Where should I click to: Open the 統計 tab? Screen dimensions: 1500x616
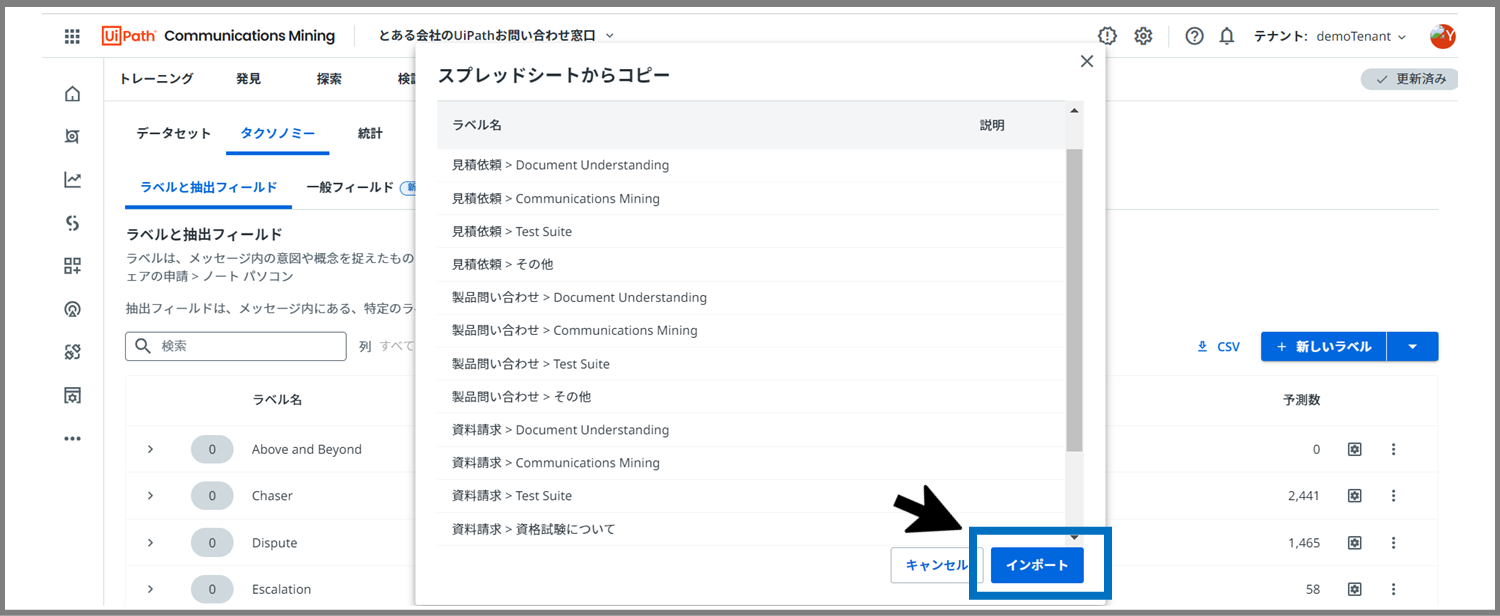point(370,133)
